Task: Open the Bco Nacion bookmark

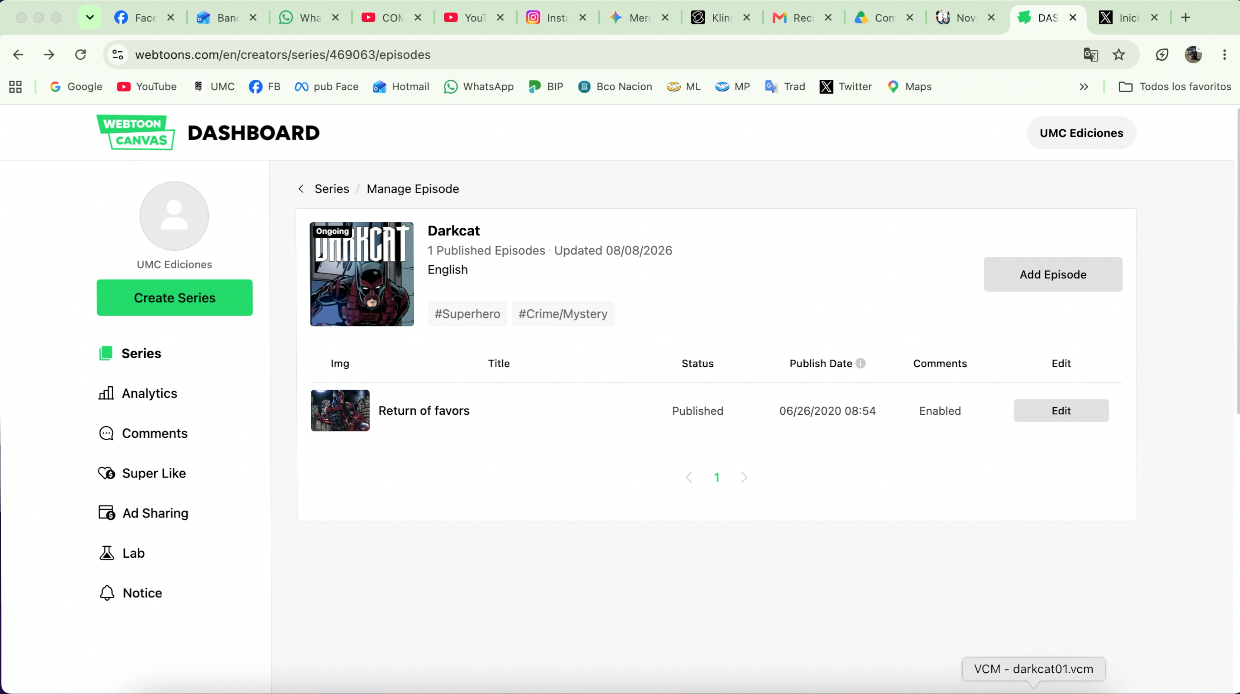Action: (615, 87)
